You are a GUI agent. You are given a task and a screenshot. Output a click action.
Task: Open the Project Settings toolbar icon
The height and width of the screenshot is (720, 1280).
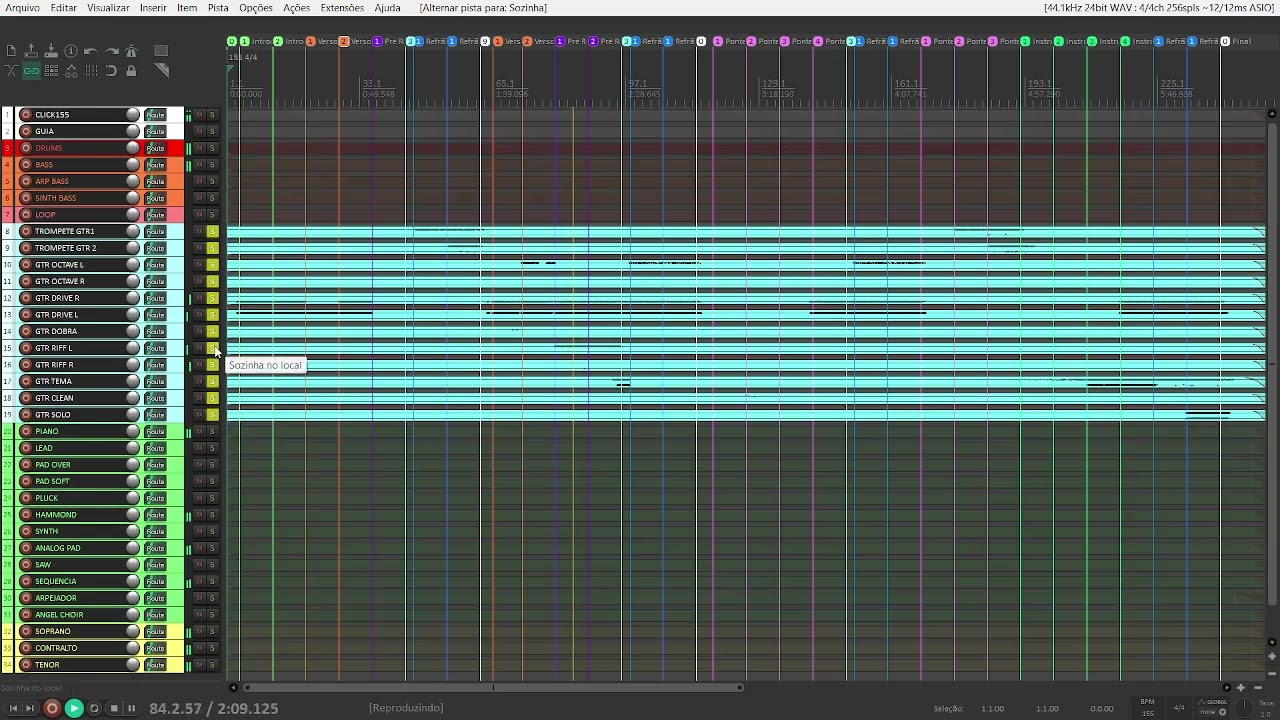pyautogui.click(x=71, y=51)
